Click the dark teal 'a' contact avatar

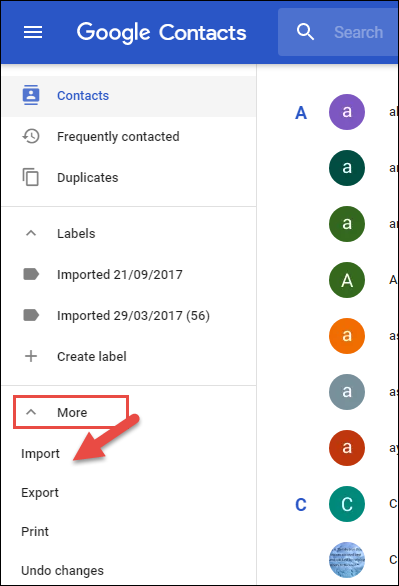click(347, 168)
